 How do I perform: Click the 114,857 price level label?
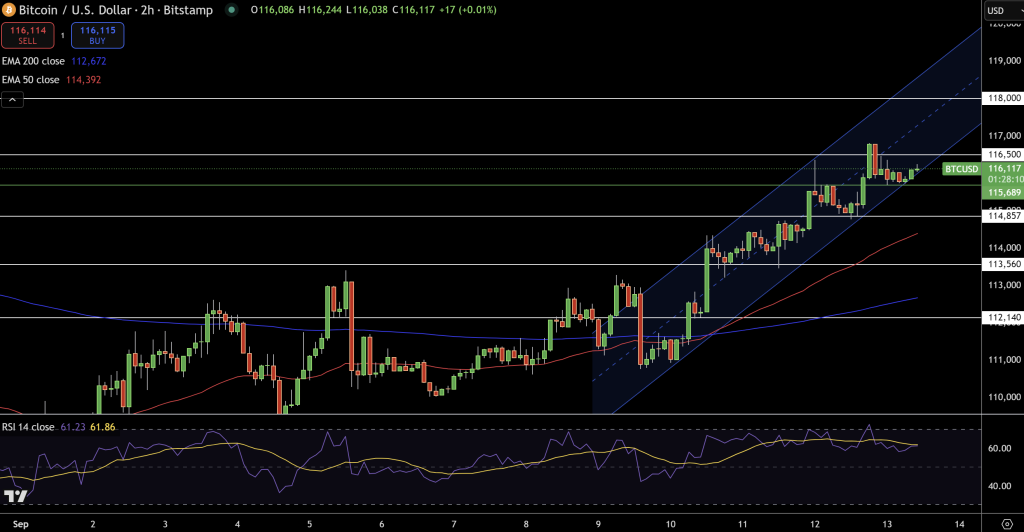click(1004, 216)
